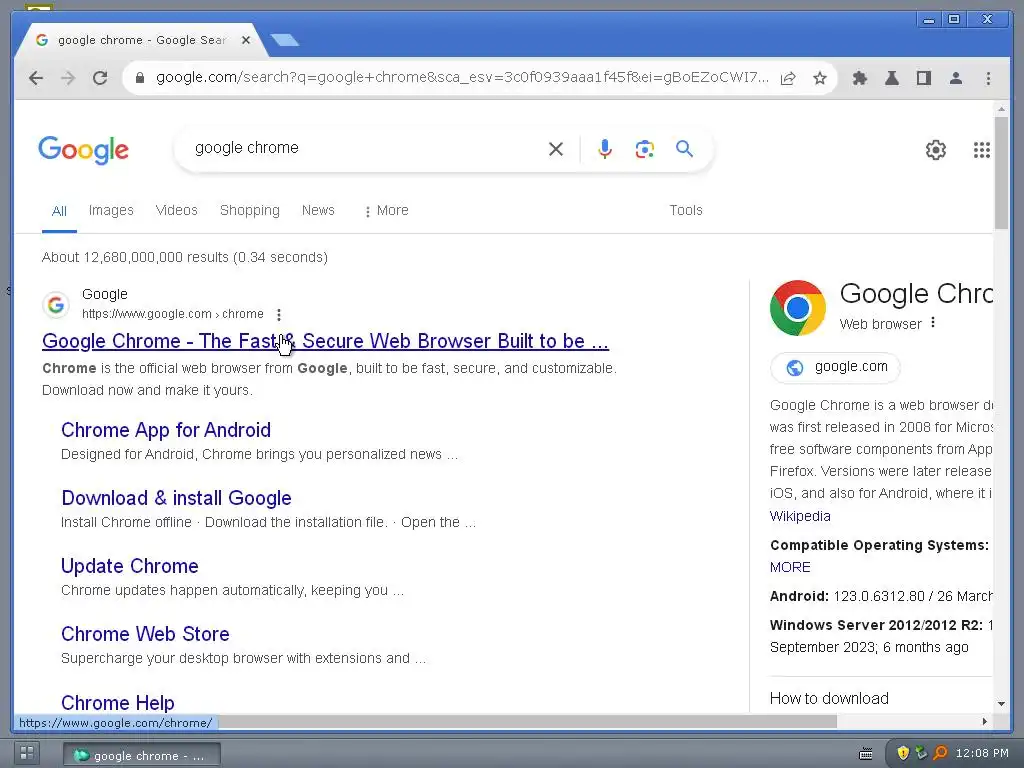Click the 12:08 PM clock
The height and width of the screenshot is (768, 1024).
tap(982, 753)
